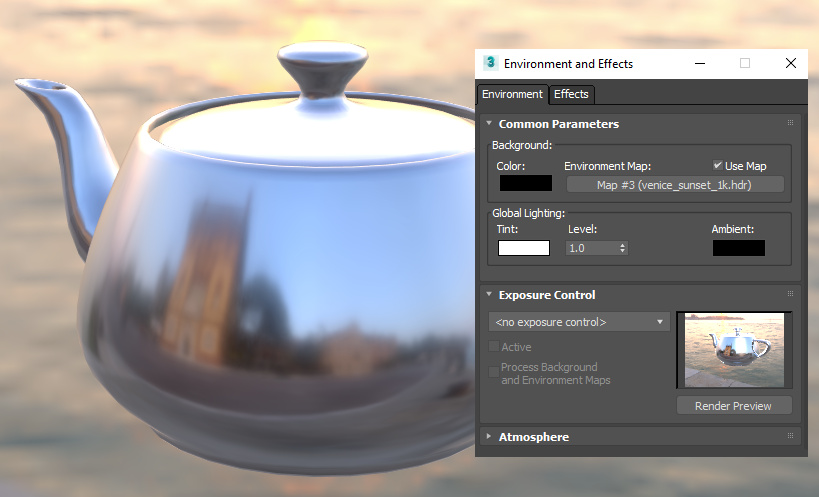Open the Ambient color swatch
Image resolution: width=819 pixels, height=497 pixels.
(x=739, y=248)
